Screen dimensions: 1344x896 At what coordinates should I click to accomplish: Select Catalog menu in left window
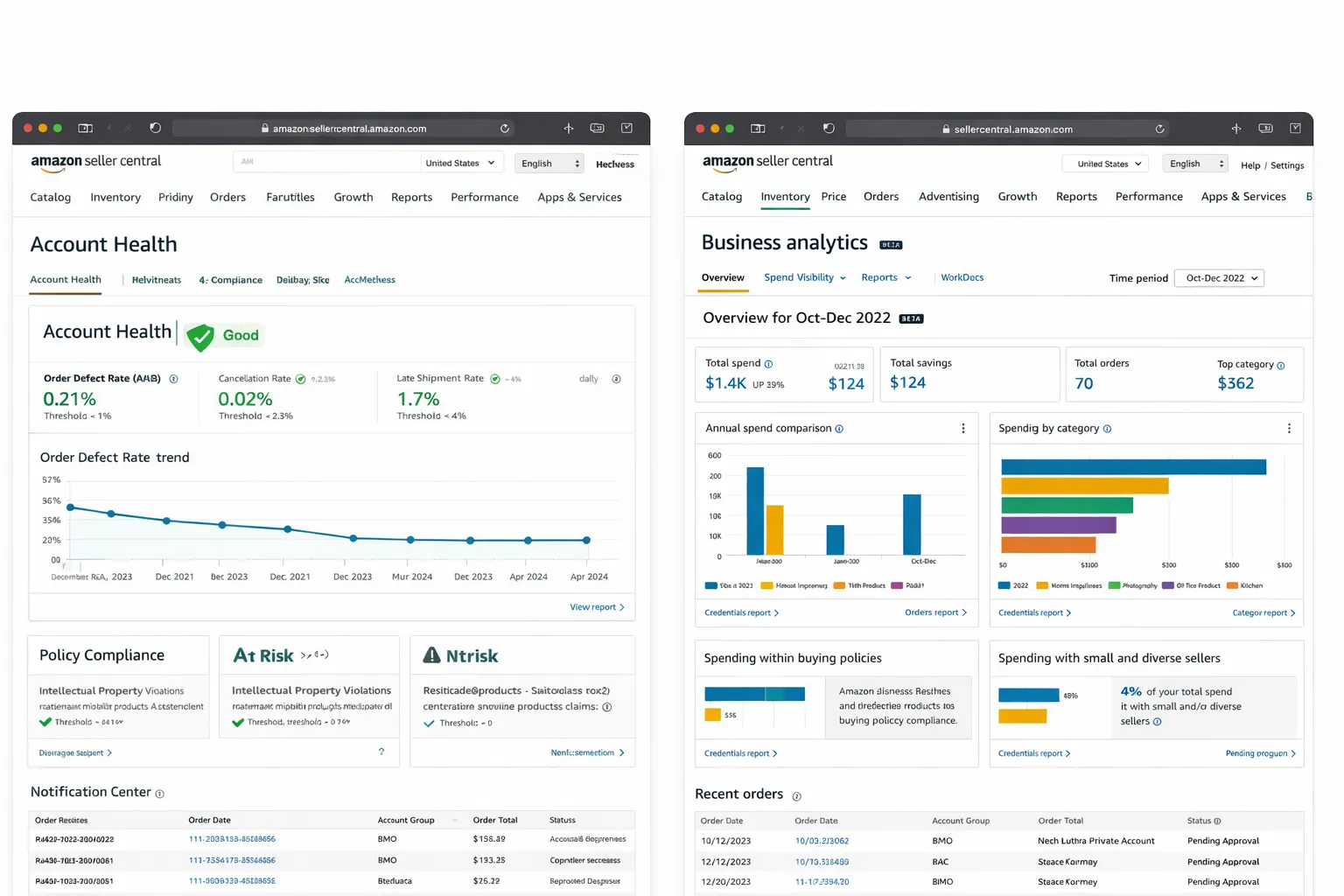(51, 197)
